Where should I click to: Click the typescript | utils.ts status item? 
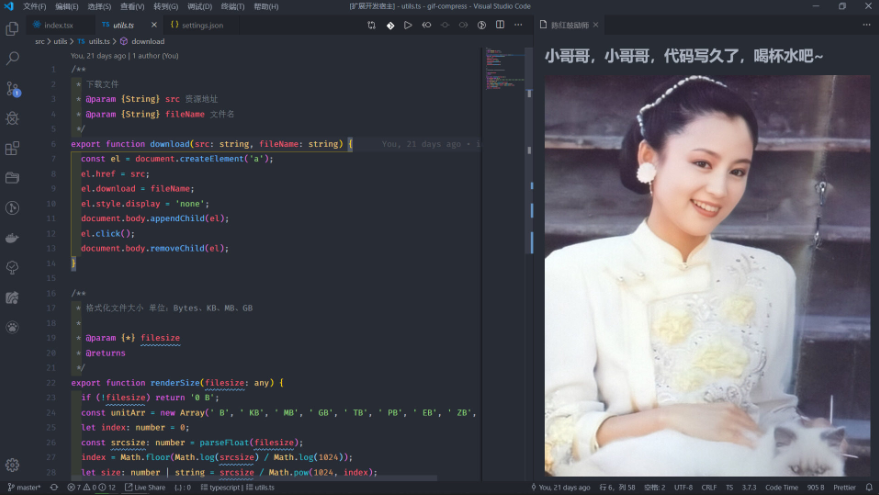point(238,487)
